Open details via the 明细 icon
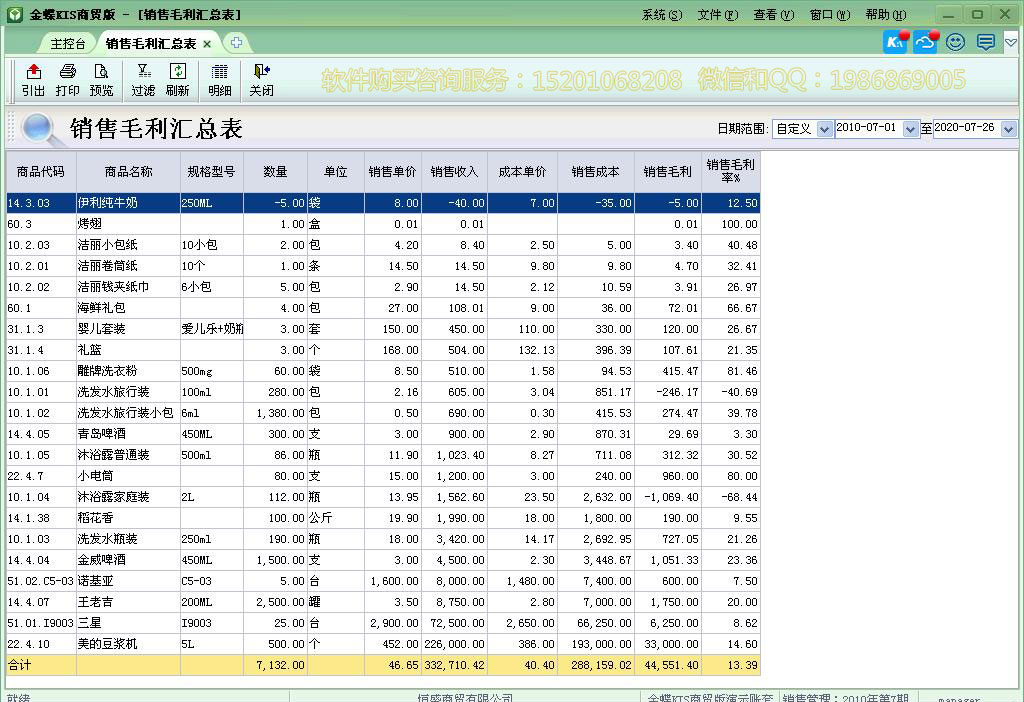The image size is (1024, 702). coord(219,80)
